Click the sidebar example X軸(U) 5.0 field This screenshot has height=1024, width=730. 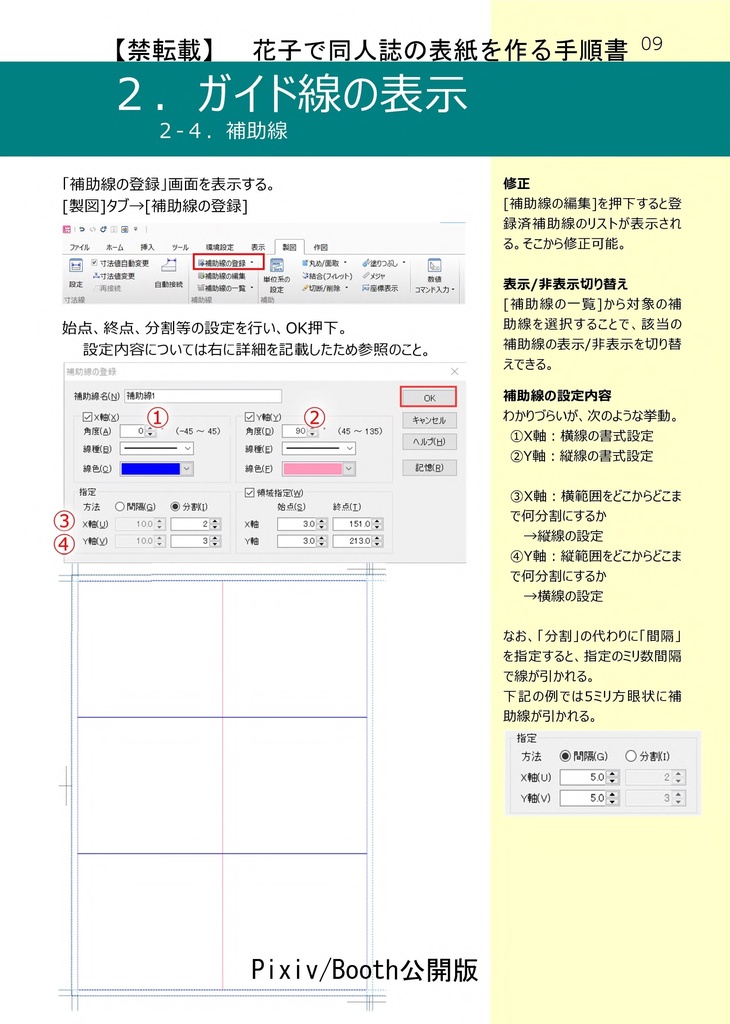tap(588, 777)
